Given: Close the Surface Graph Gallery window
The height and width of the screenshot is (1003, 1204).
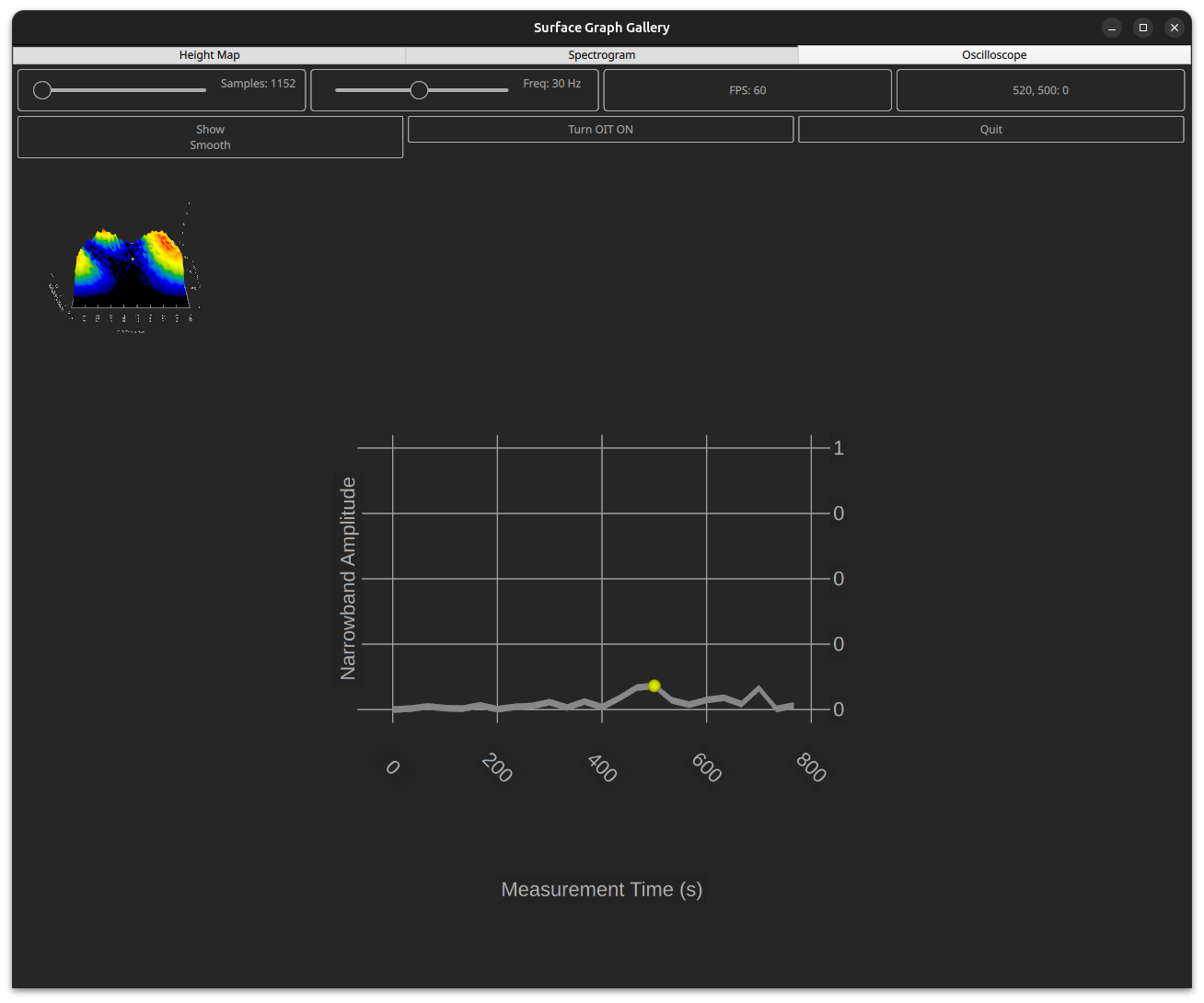Looking at the screenshot, I should 1175,28.
